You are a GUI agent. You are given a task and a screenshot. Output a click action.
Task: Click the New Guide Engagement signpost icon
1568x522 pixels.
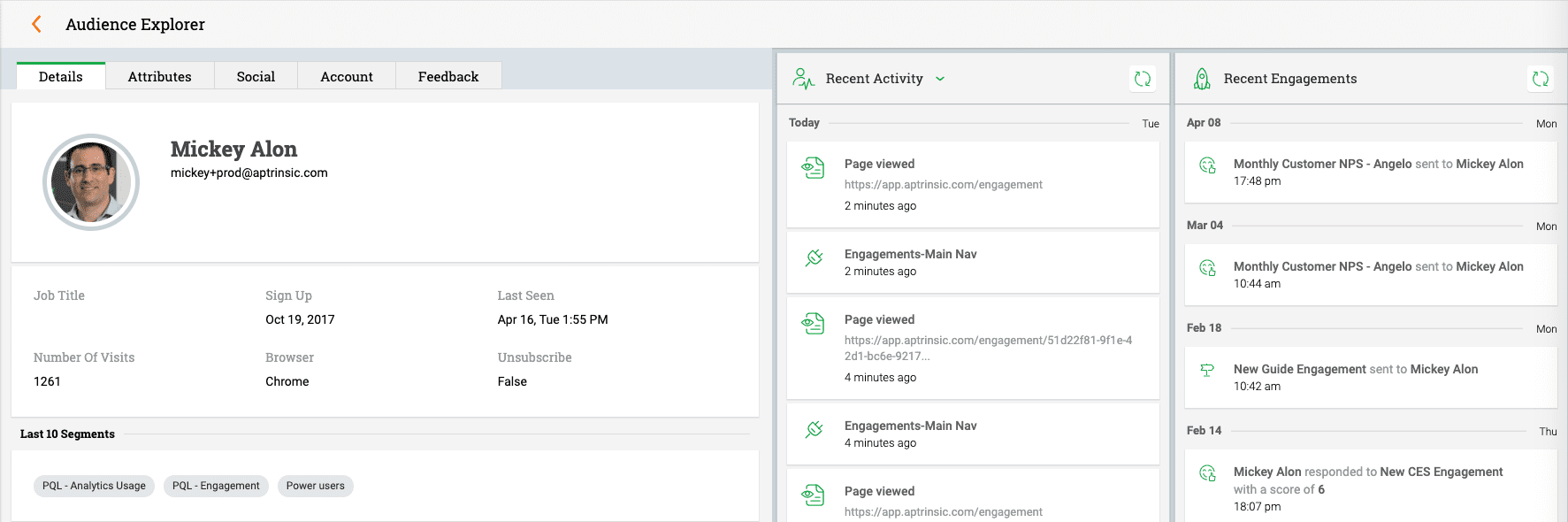click(1207, 370)
